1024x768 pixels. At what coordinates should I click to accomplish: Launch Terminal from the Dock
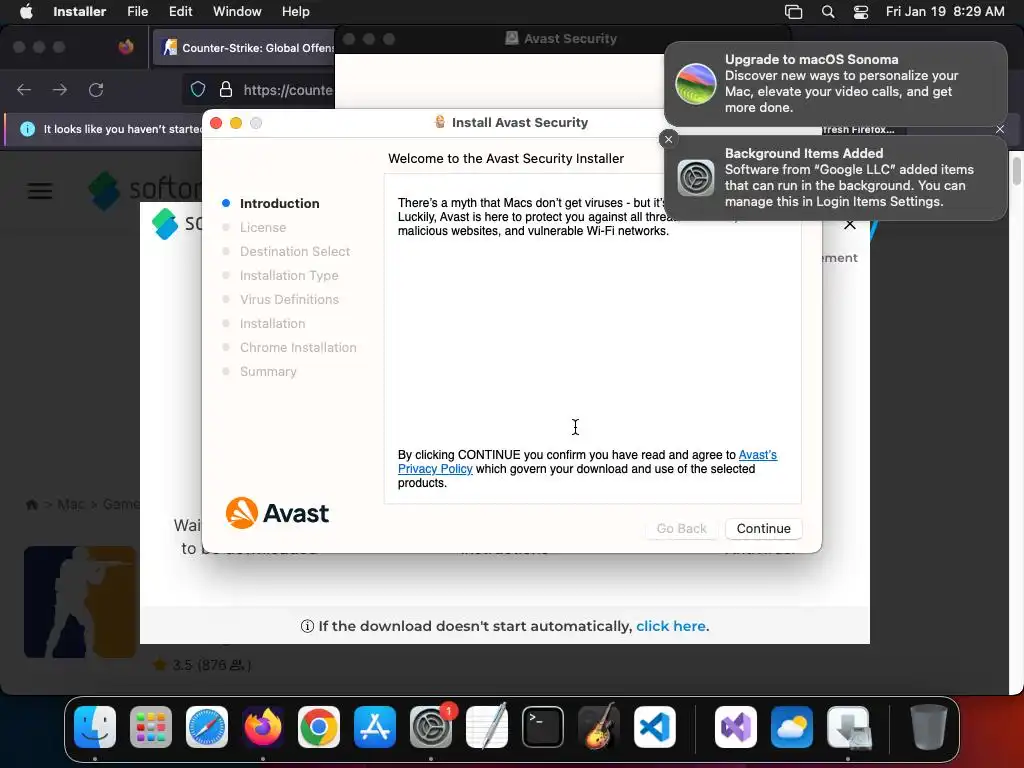click(x=543, y=727)
